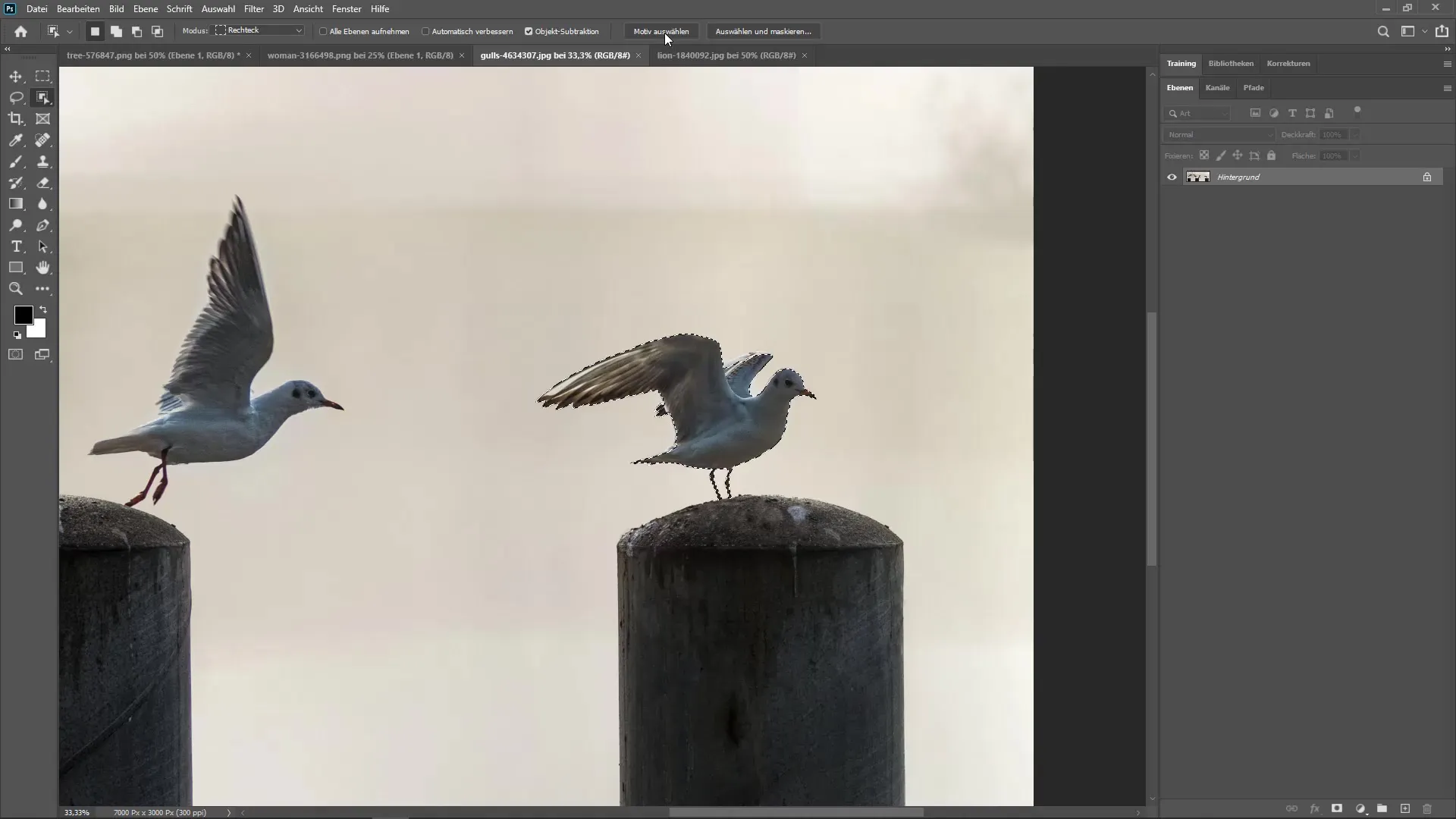Screen dimensions: 1456x819
Task: Open the Fläche slider arrow
Action: click(1355, 156)
